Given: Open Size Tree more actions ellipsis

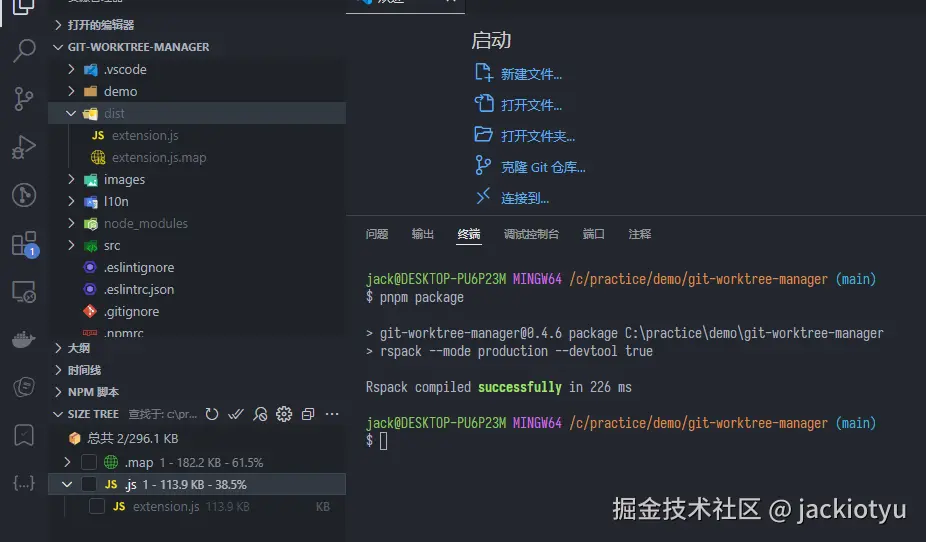Looking at the screenshot, I should (332, 414).
